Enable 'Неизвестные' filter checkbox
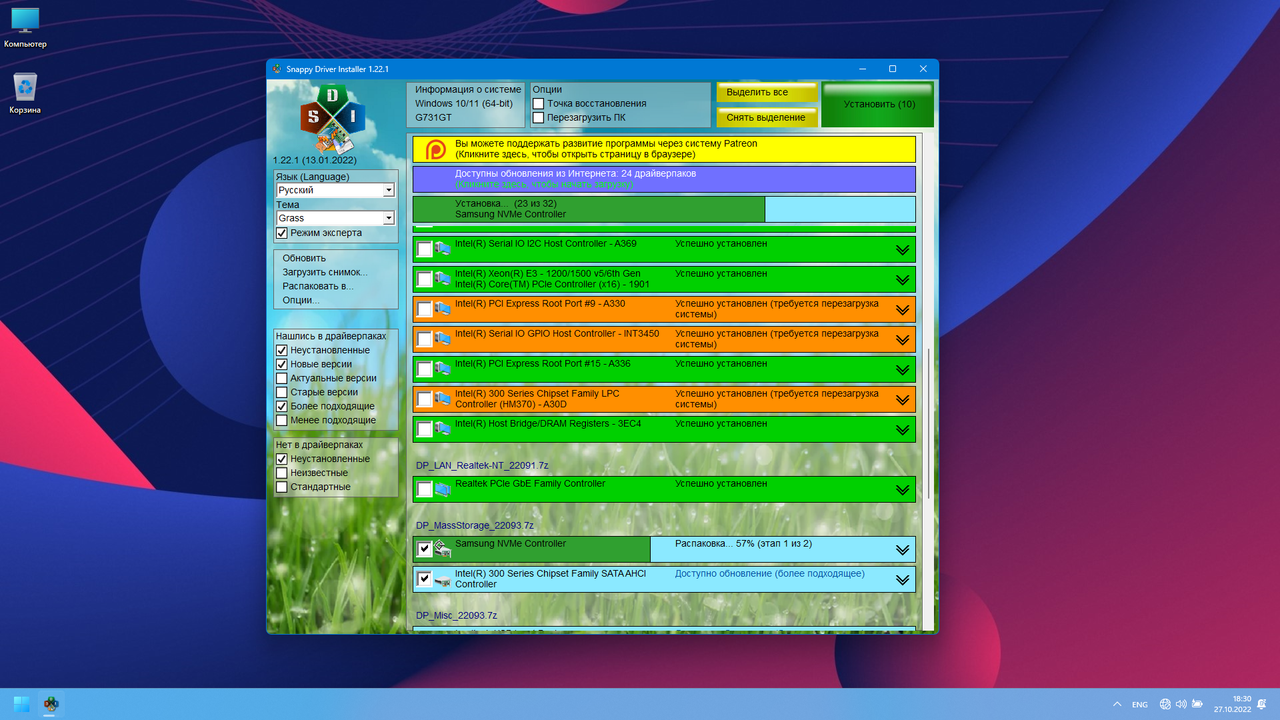The height and width of the screenshot is (720, 1280). 282,472
